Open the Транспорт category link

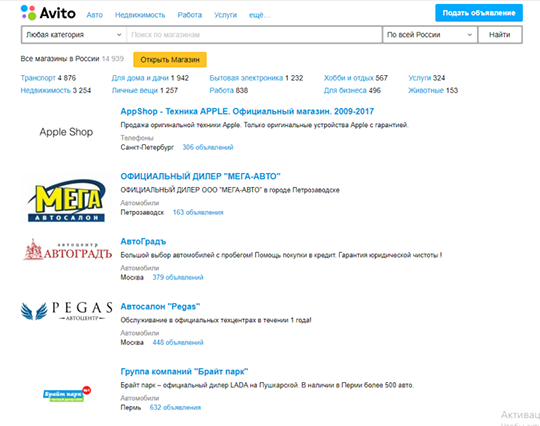[38, 78]
